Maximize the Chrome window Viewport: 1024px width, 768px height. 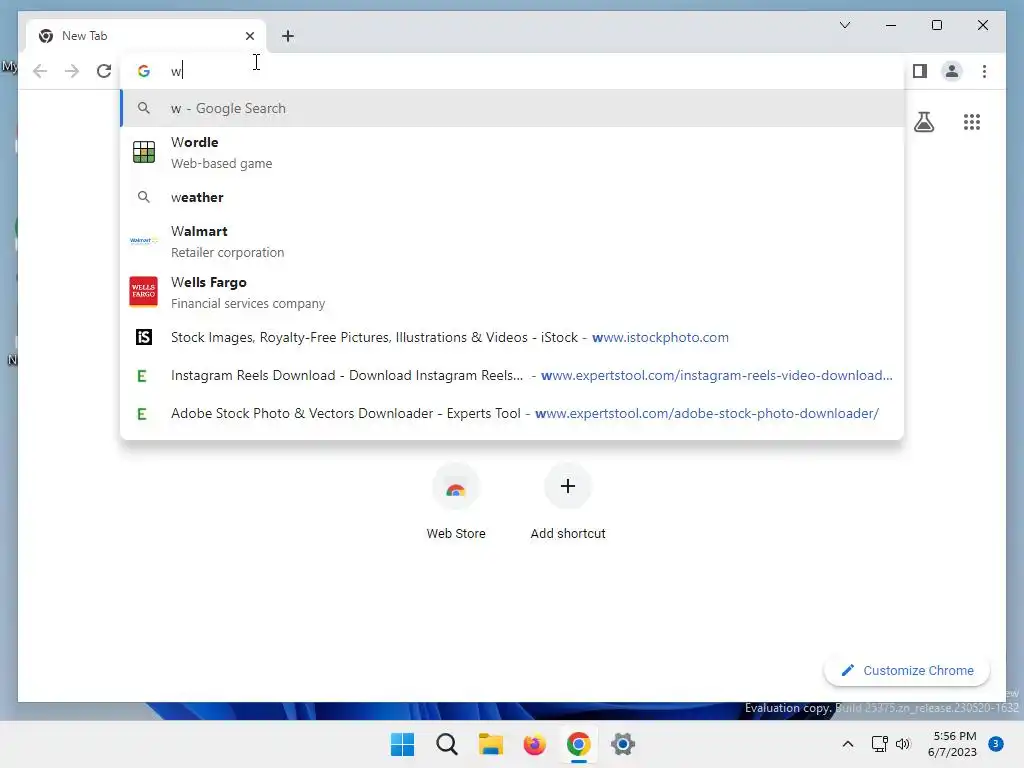[x=936, y=25]
